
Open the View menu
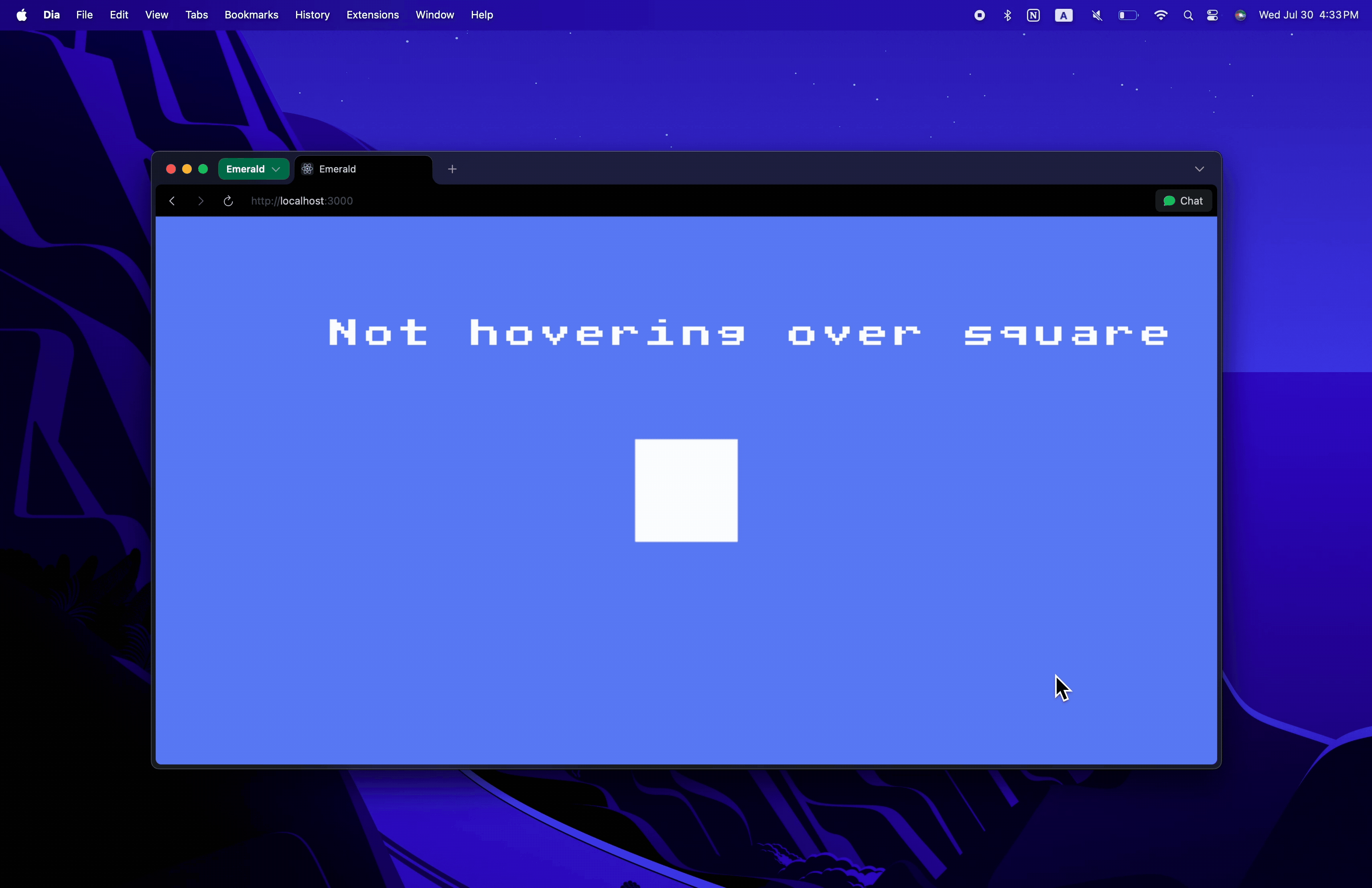pyautogui.click(x=156, y=15)
